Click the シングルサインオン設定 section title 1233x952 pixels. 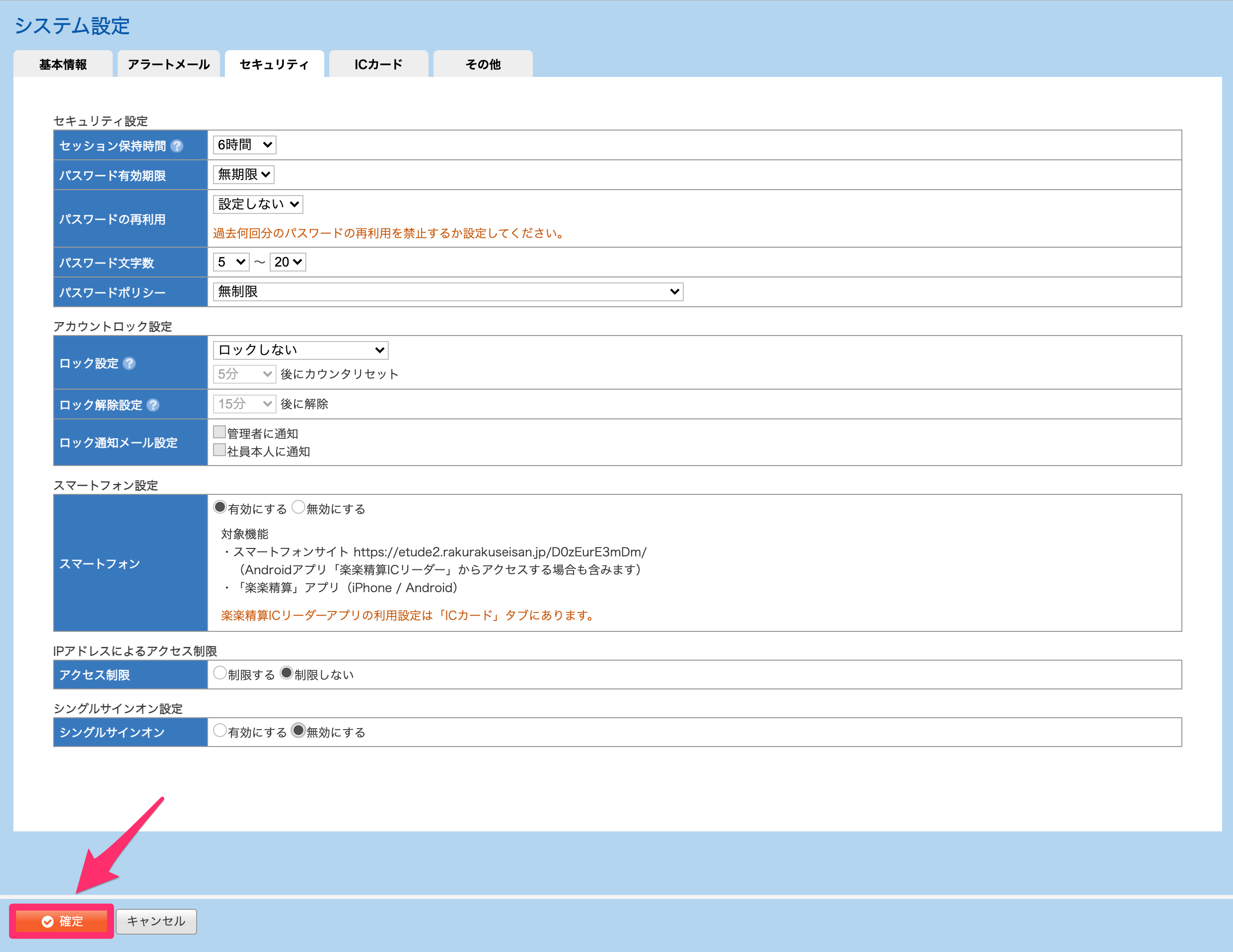(x=118, y=709)
